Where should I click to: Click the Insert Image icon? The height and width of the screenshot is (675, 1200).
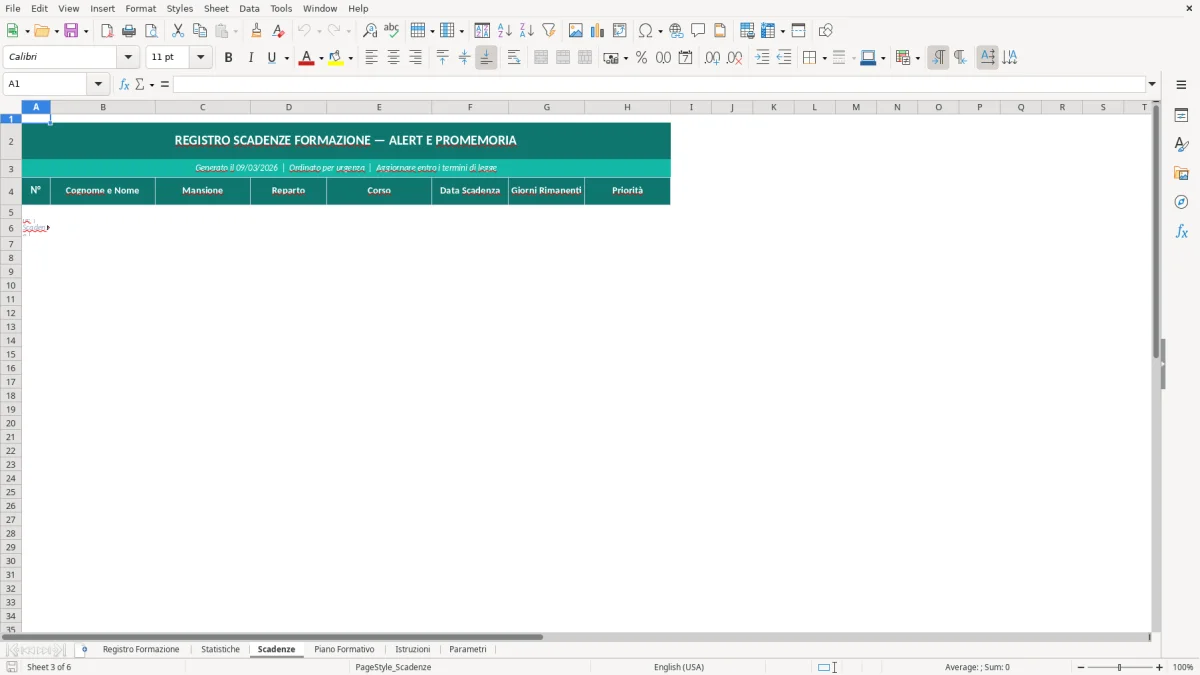[x=576, y=31]
